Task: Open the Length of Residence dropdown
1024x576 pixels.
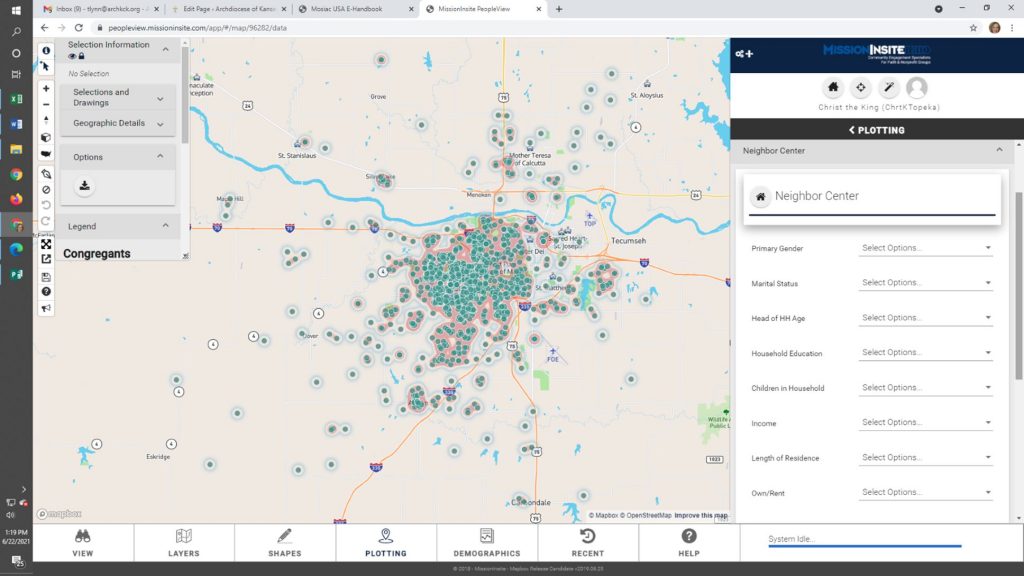Action: click(925, 458)
